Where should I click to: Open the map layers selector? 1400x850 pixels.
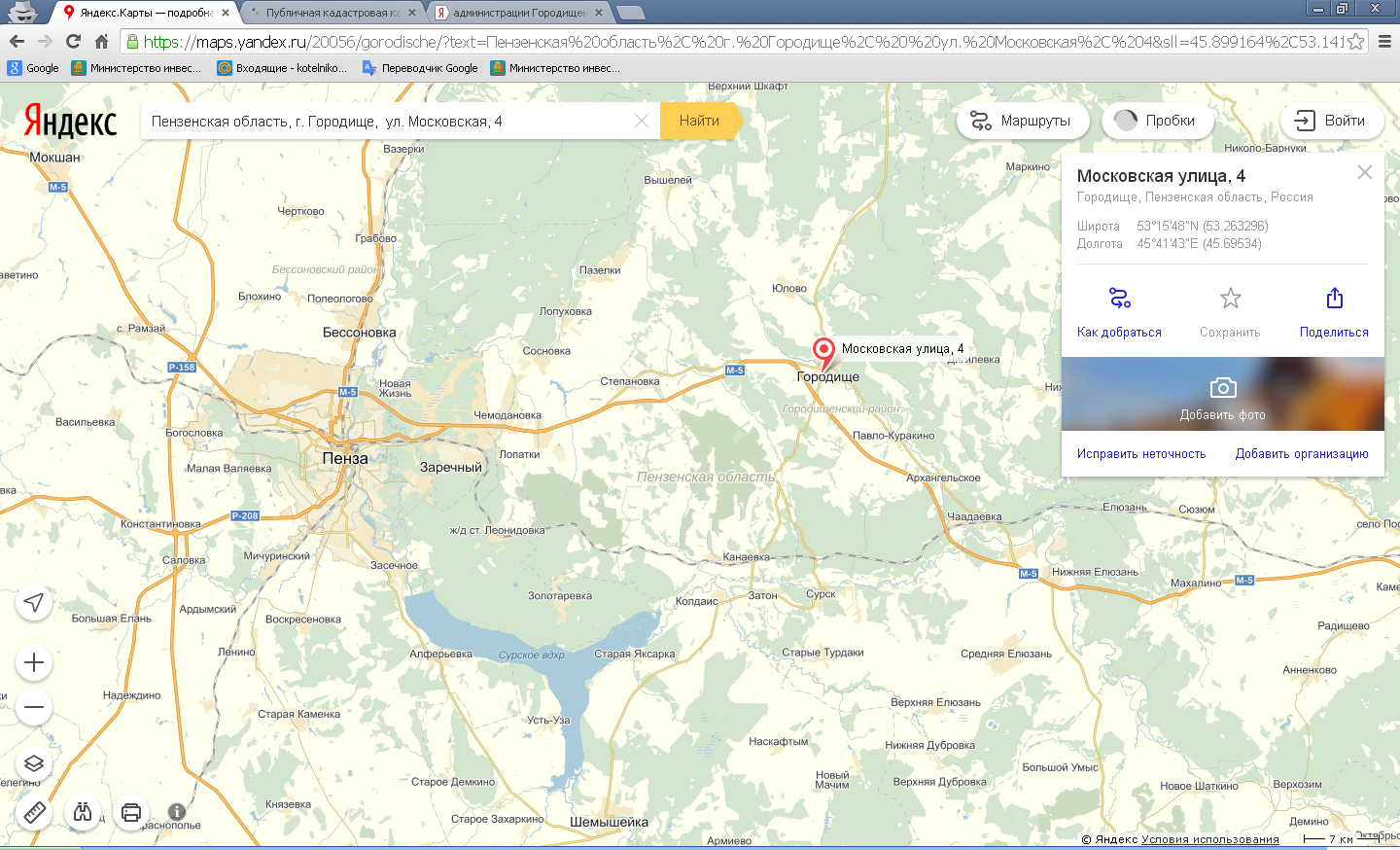[x=34, y=763]
